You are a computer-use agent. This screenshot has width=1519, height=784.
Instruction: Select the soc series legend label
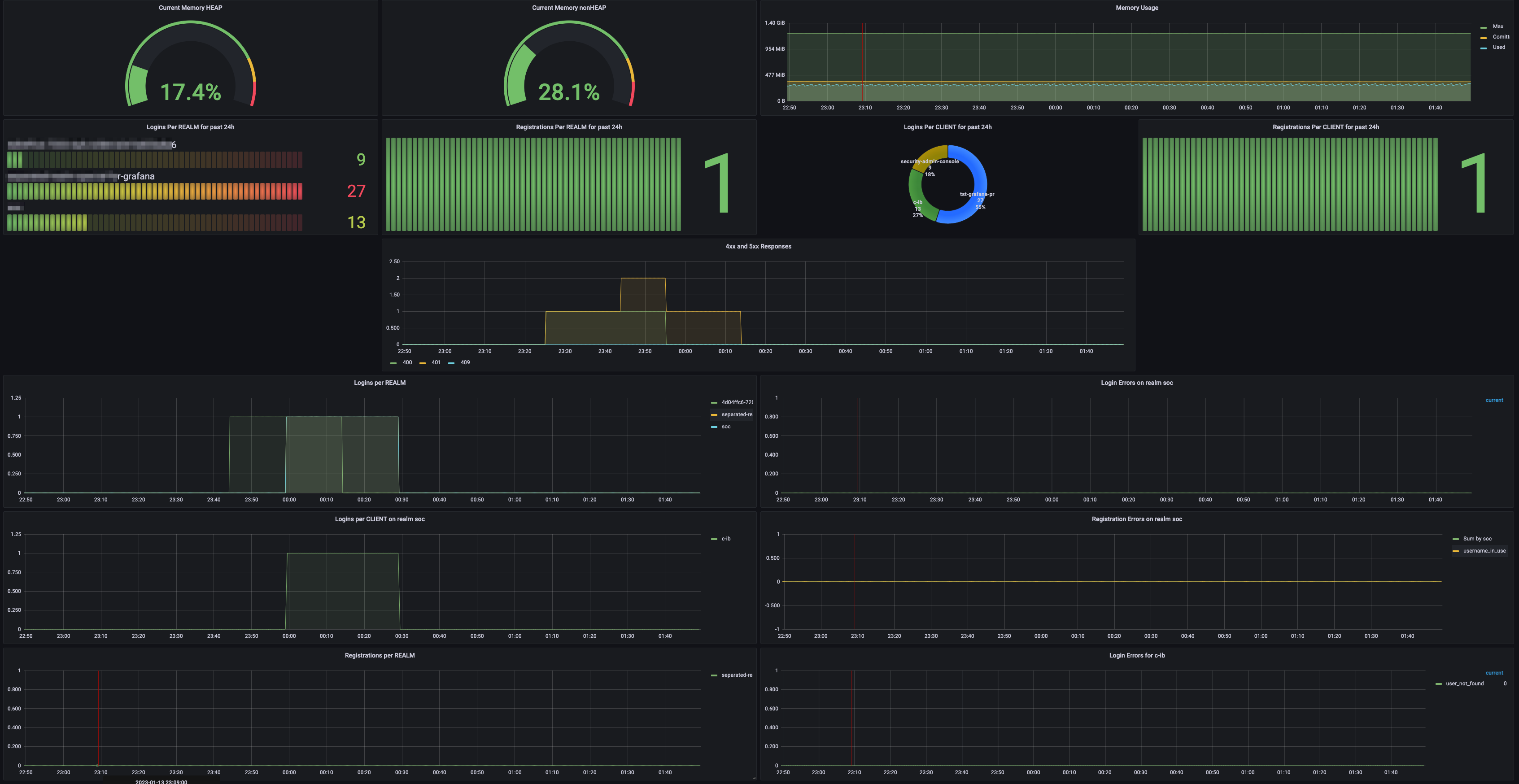(x=726, y=427)
